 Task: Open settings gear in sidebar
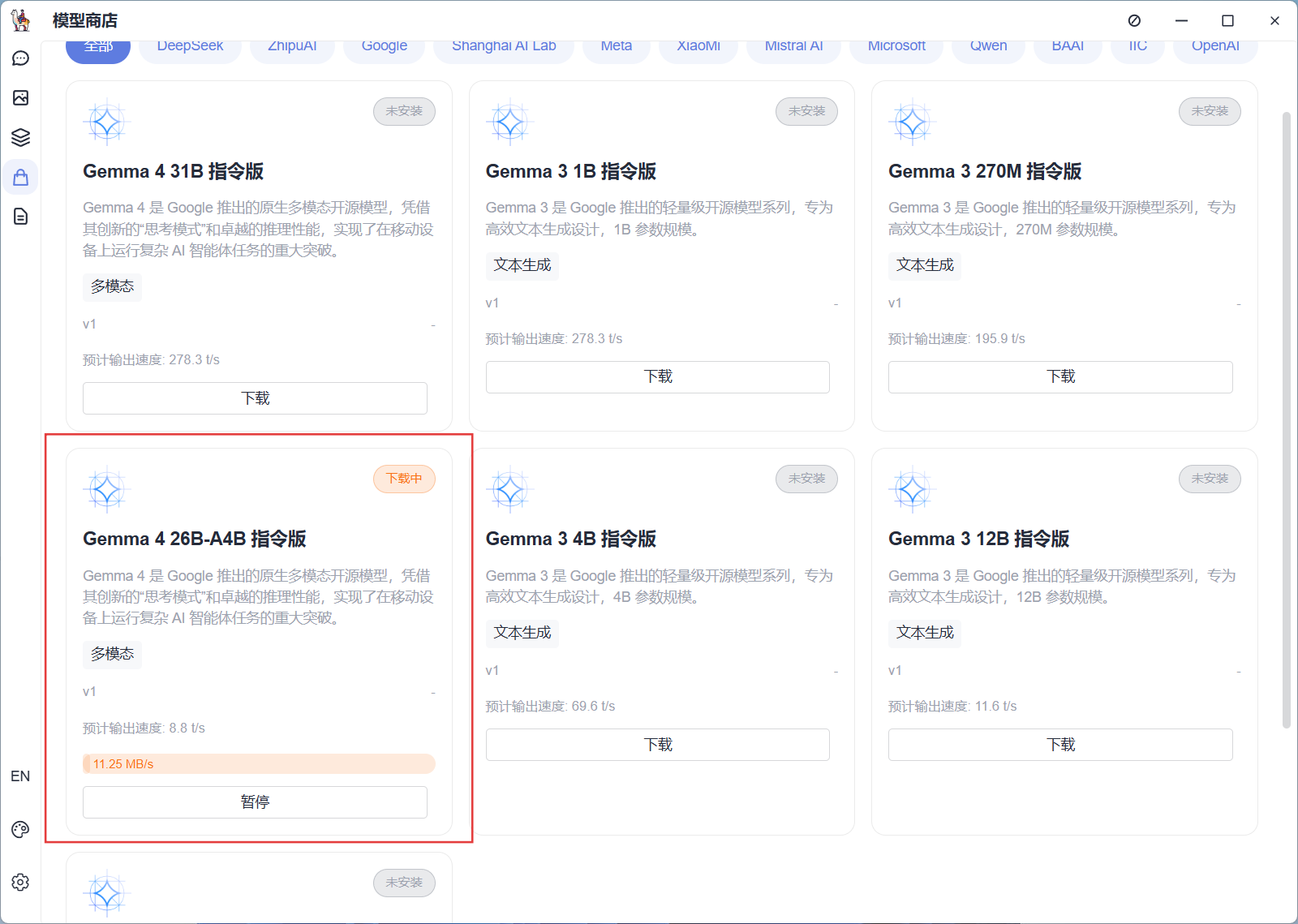(21, 882)
